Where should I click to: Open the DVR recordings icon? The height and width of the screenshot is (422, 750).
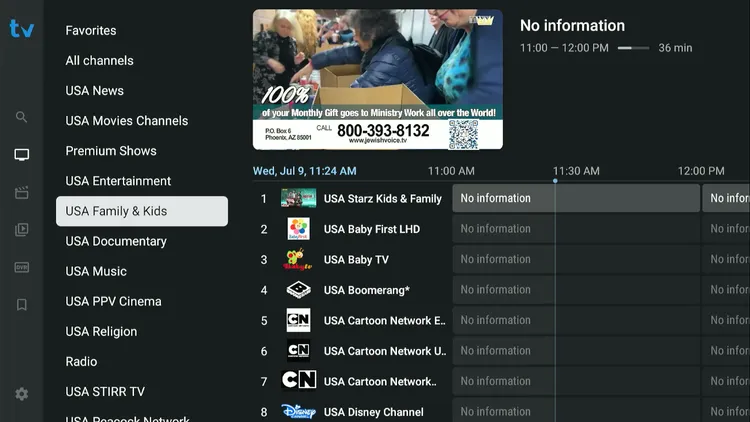click(22, 267)
